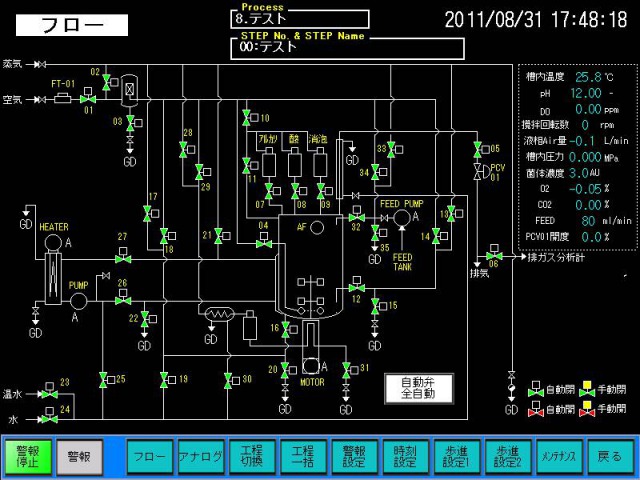Click the 槽内圧力 value 0.000

(x=585, y=157)
